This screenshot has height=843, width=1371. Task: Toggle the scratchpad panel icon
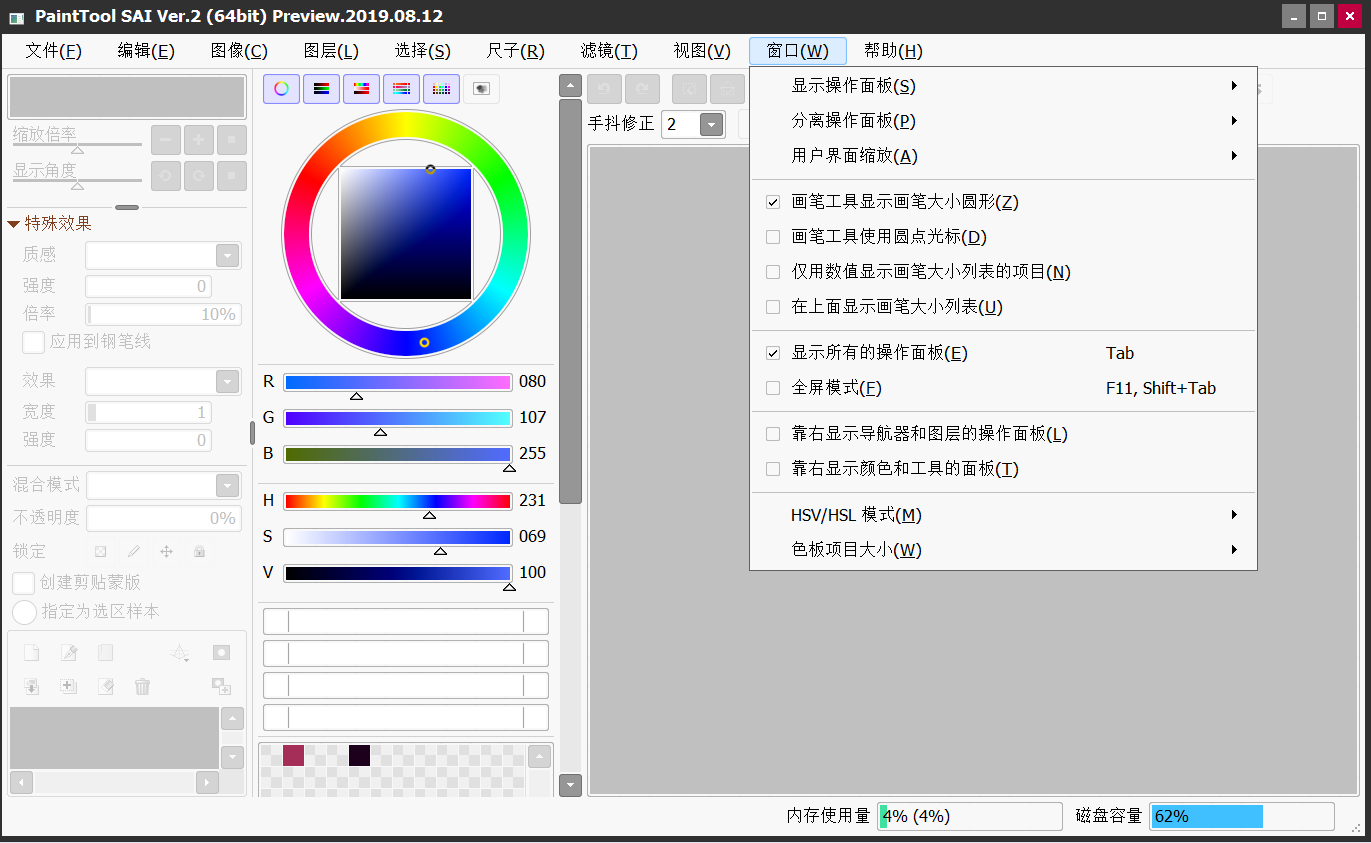(x=481, y=89)
